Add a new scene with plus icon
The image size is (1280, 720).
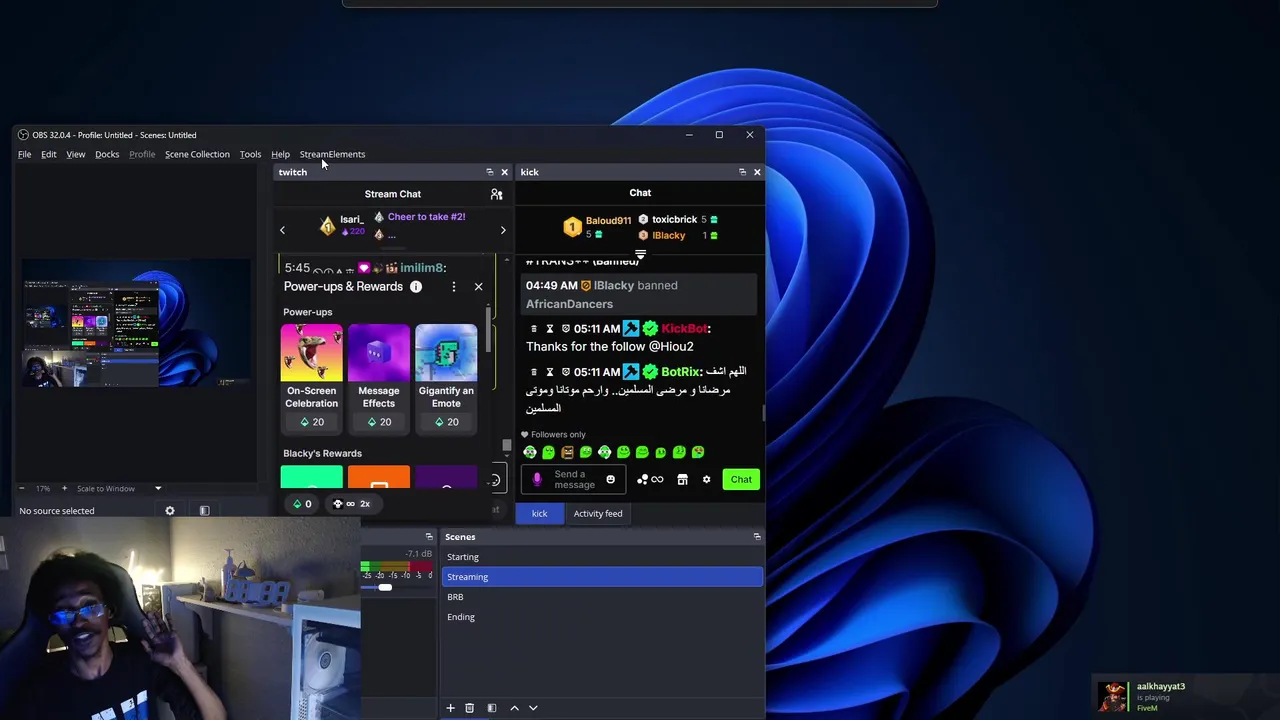coord(450,708)
